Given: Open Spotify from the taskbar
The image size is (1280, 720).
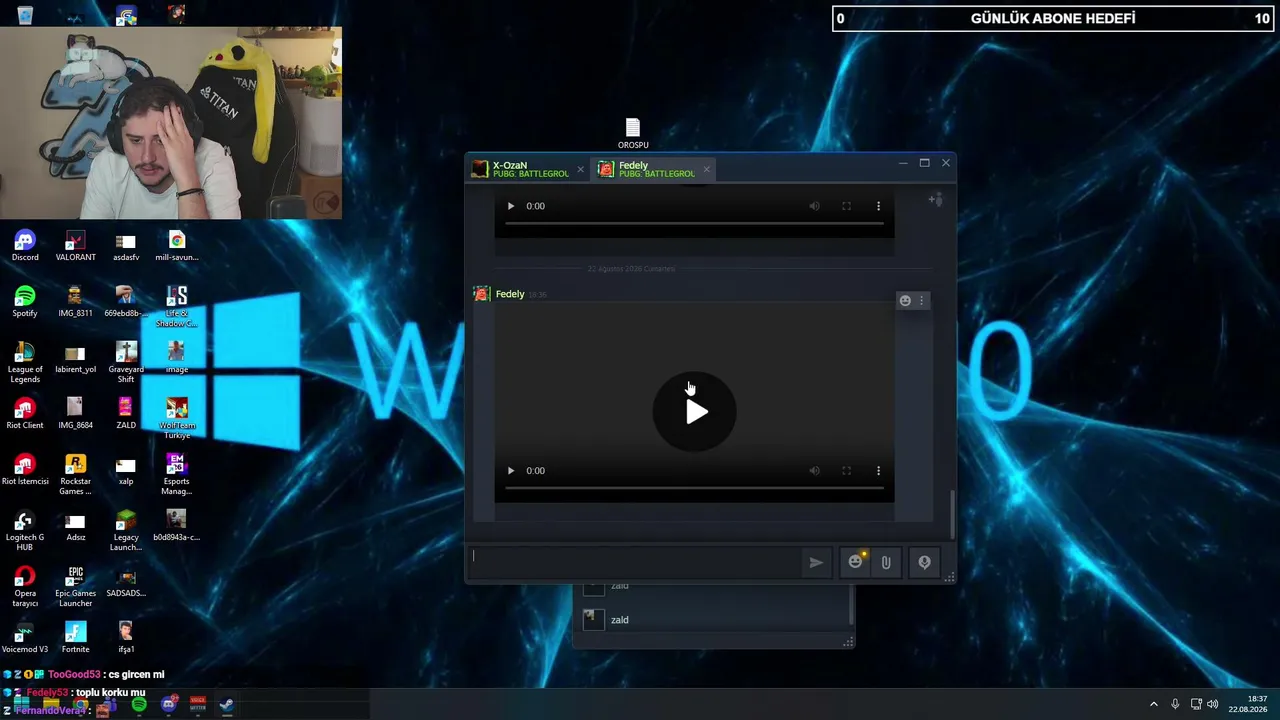Looking at the screenshot, I should coord(139,705).
